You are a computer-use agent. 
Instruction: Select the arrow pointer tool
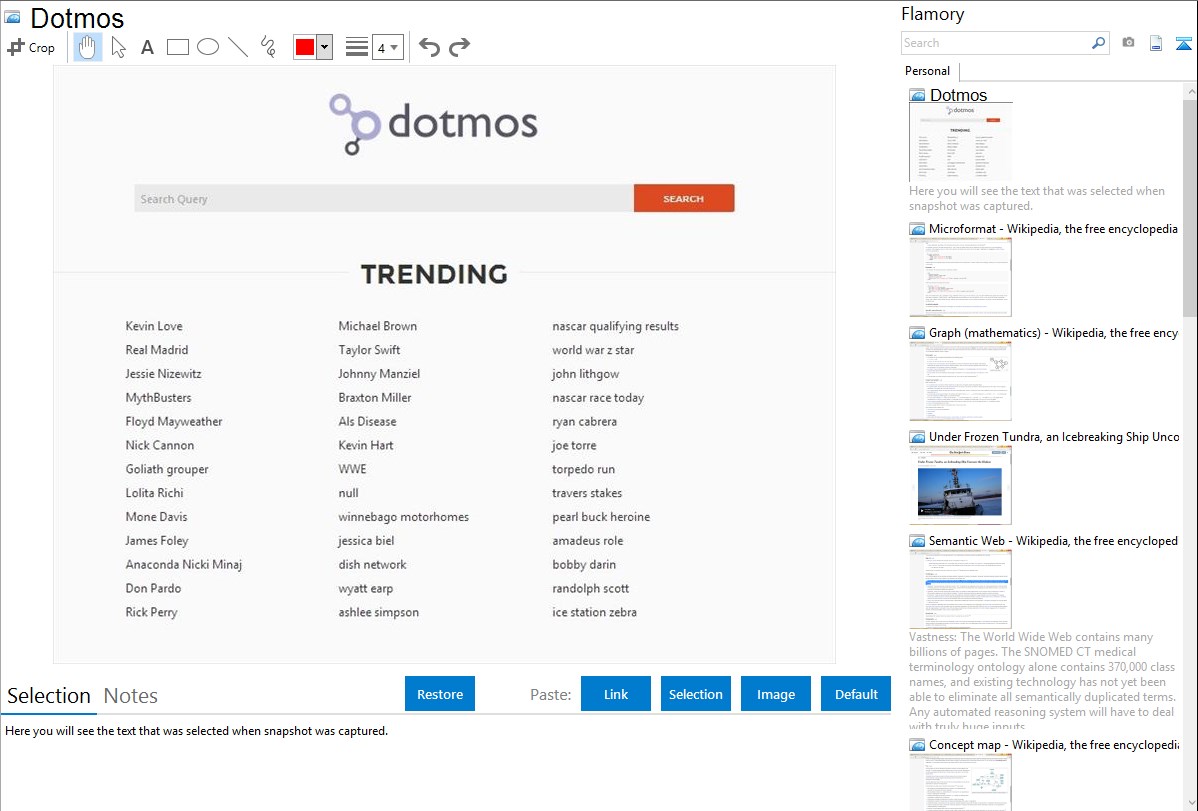click(118, 47)
